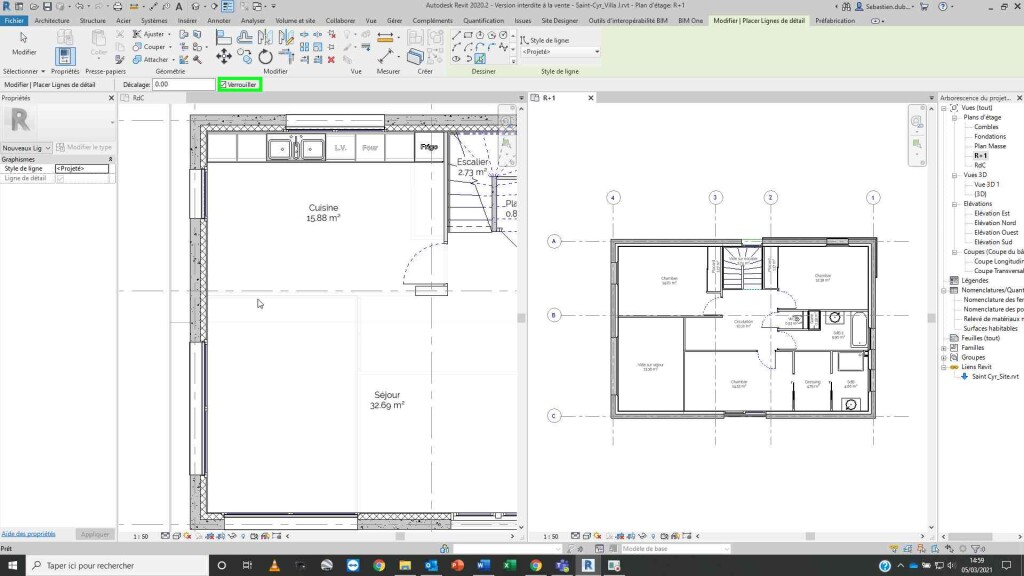Image resolution: width=1024 pixels, height=576 pixels.
Task: Open the Aide des propriétés link
Action: click(x=28, y=534)
